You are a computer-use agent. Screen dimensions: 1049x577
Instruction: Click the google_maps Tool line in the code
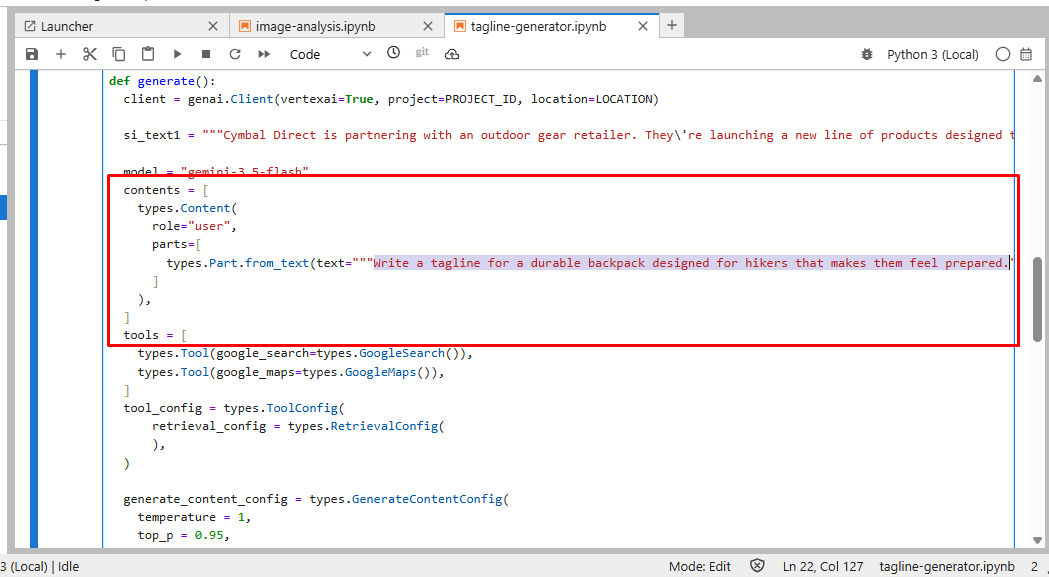291,372
